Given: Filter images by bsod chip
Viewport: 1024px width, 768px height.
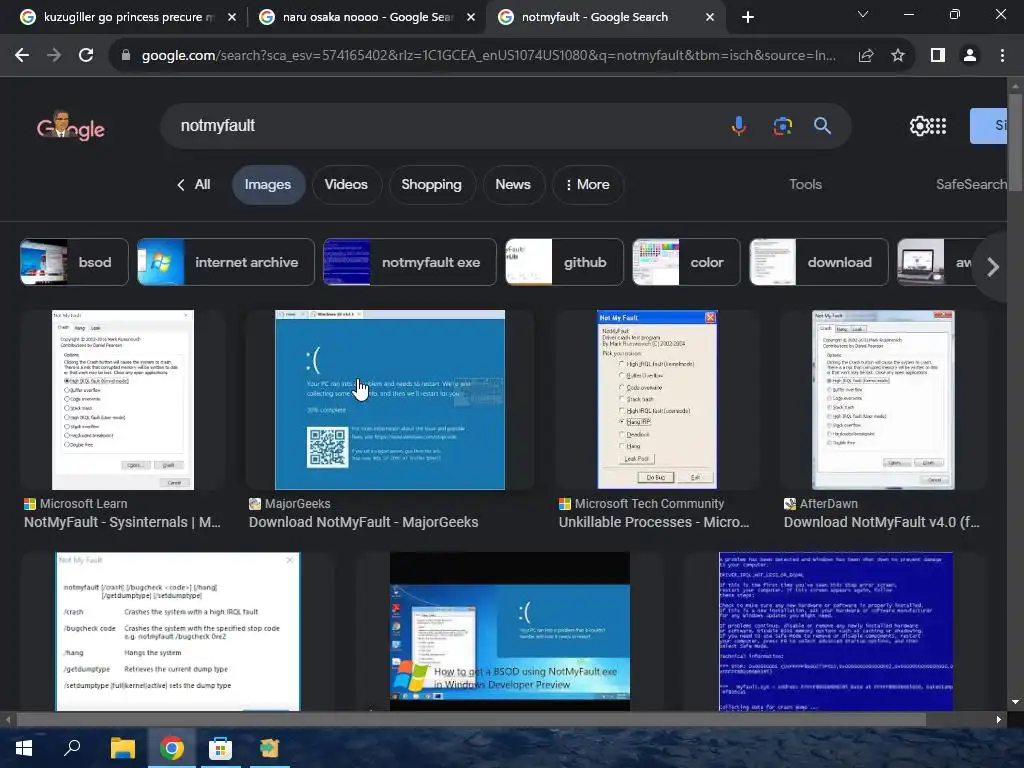Looking at the screenshot, I should pos(74,262).
